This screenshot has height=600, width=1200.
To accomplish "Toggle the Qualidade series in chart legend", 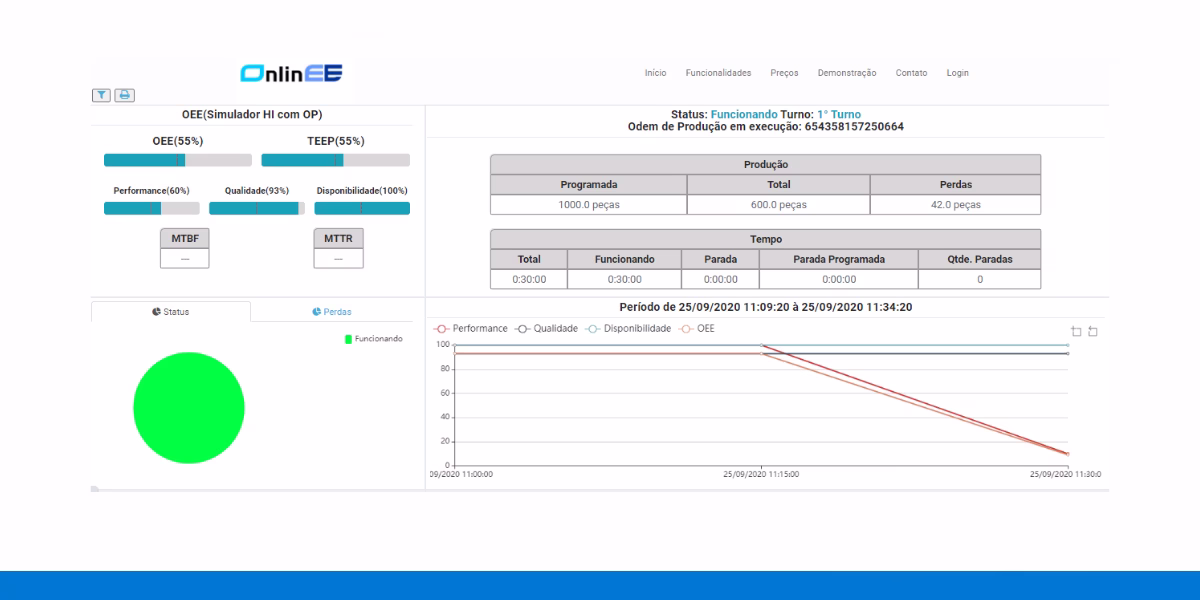I will click(x=547, y=328).
